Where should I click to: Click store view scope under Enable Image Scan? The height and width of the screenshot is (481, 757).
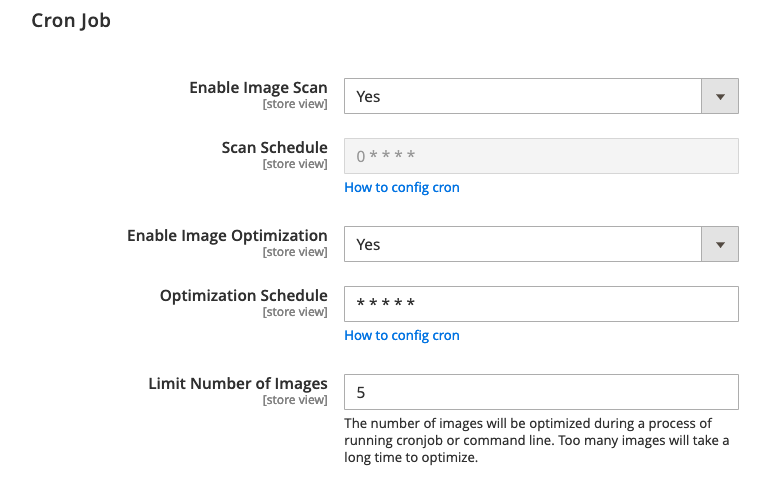[295, 104]
